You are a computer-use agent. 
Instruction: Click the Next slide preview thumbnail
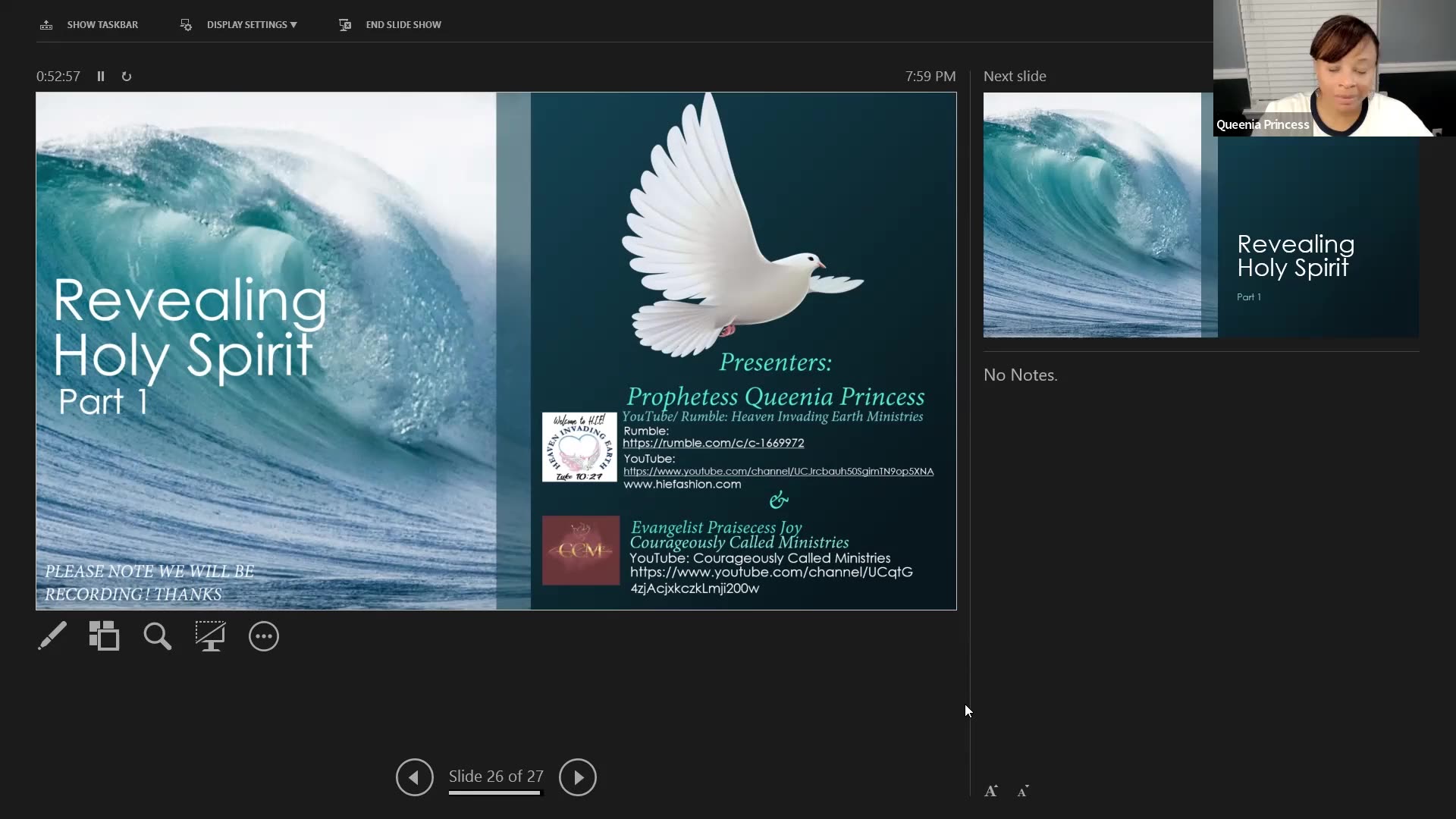1200,227
